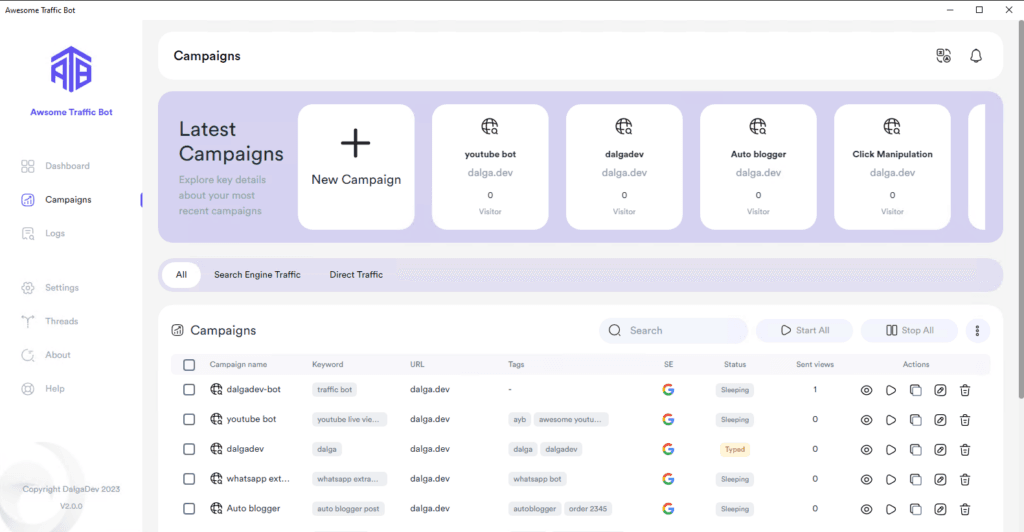Open Help in the sidebar
The width and height of the screenshot is (1024, 532).
point(43,389)
